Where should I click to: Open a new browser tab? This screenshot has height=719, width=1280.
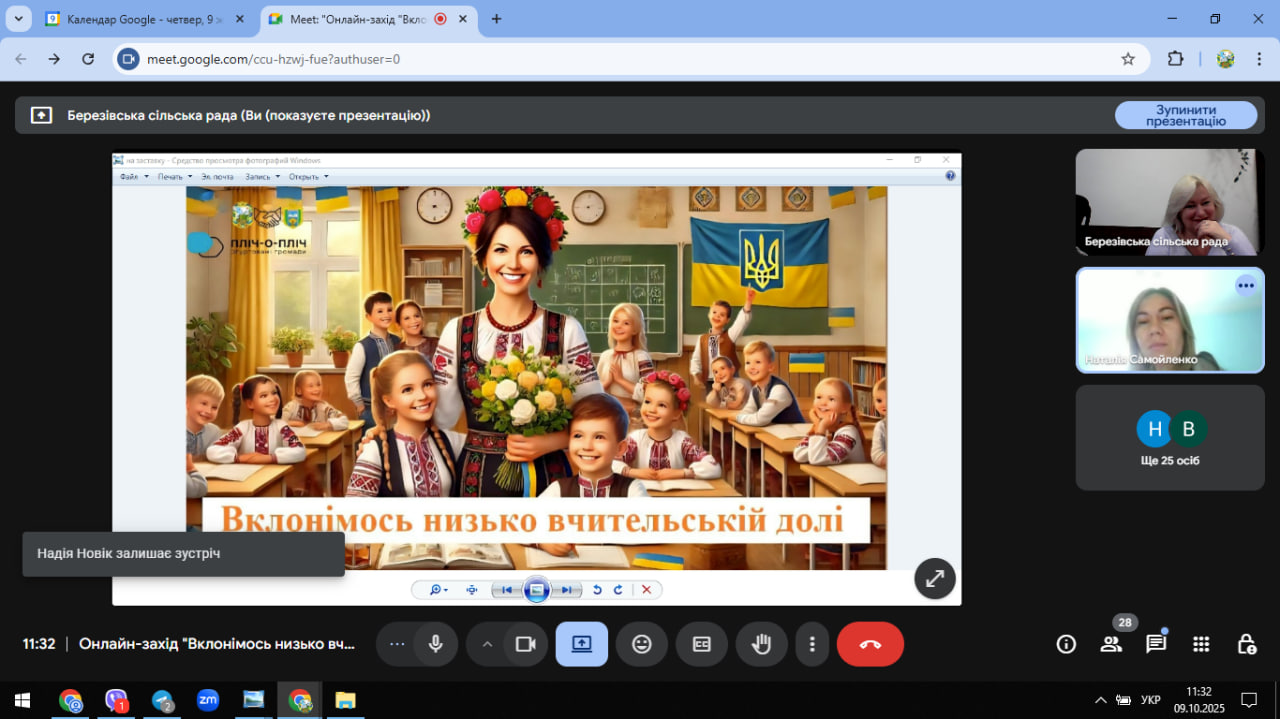[496, 19]
